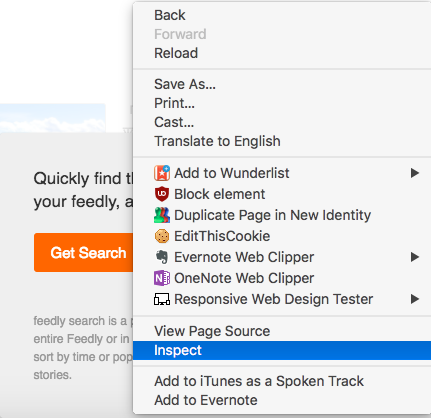Click the EditThisCookie cookie icon

162,236
